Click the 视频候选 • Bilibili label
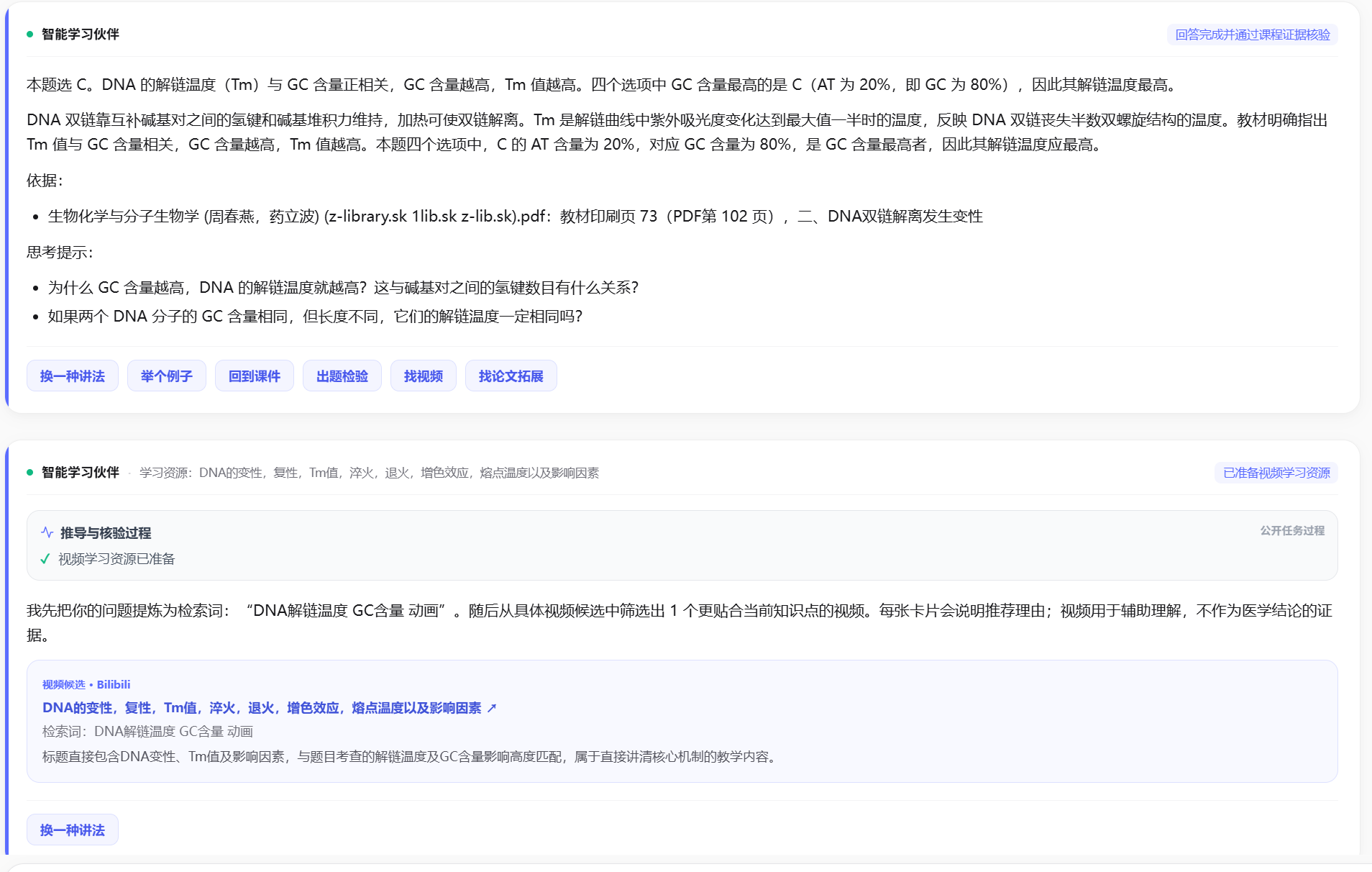 86,684
